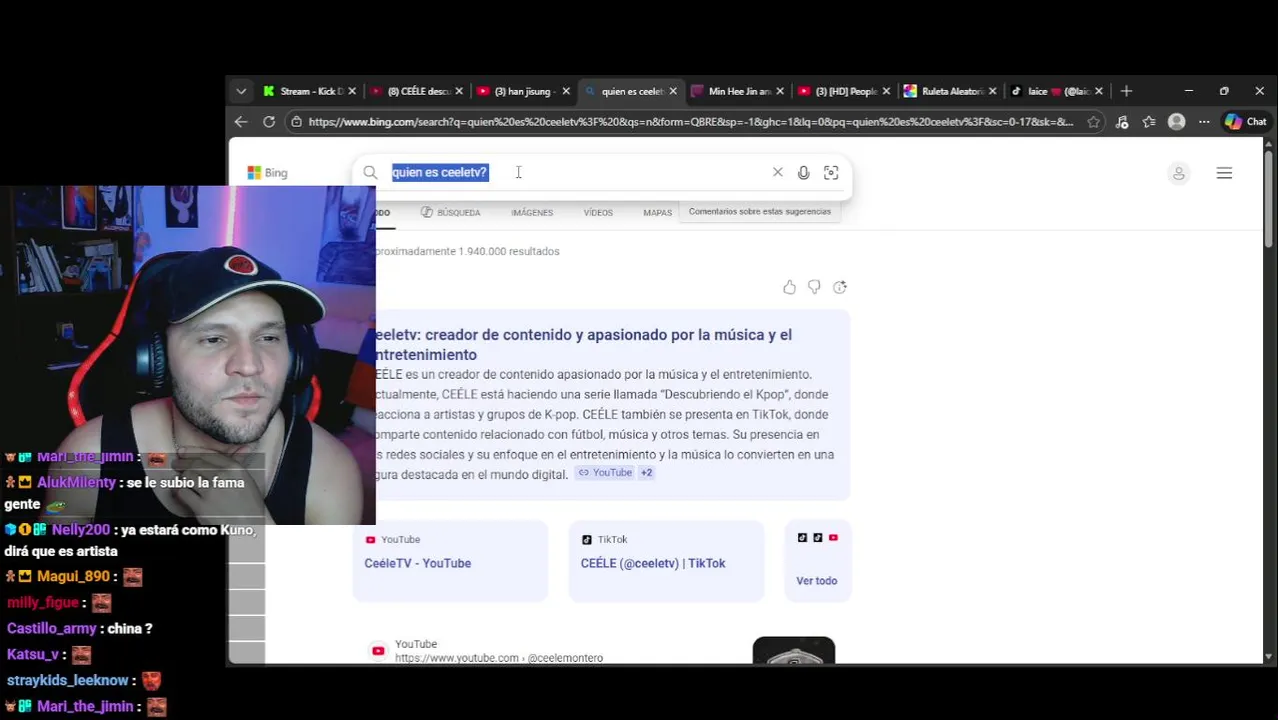Viewport: 1278px width, 720px height.
Task: Open CEÉLE (@ceeletv) TikTok card
Action: click(x=666, y=561)
